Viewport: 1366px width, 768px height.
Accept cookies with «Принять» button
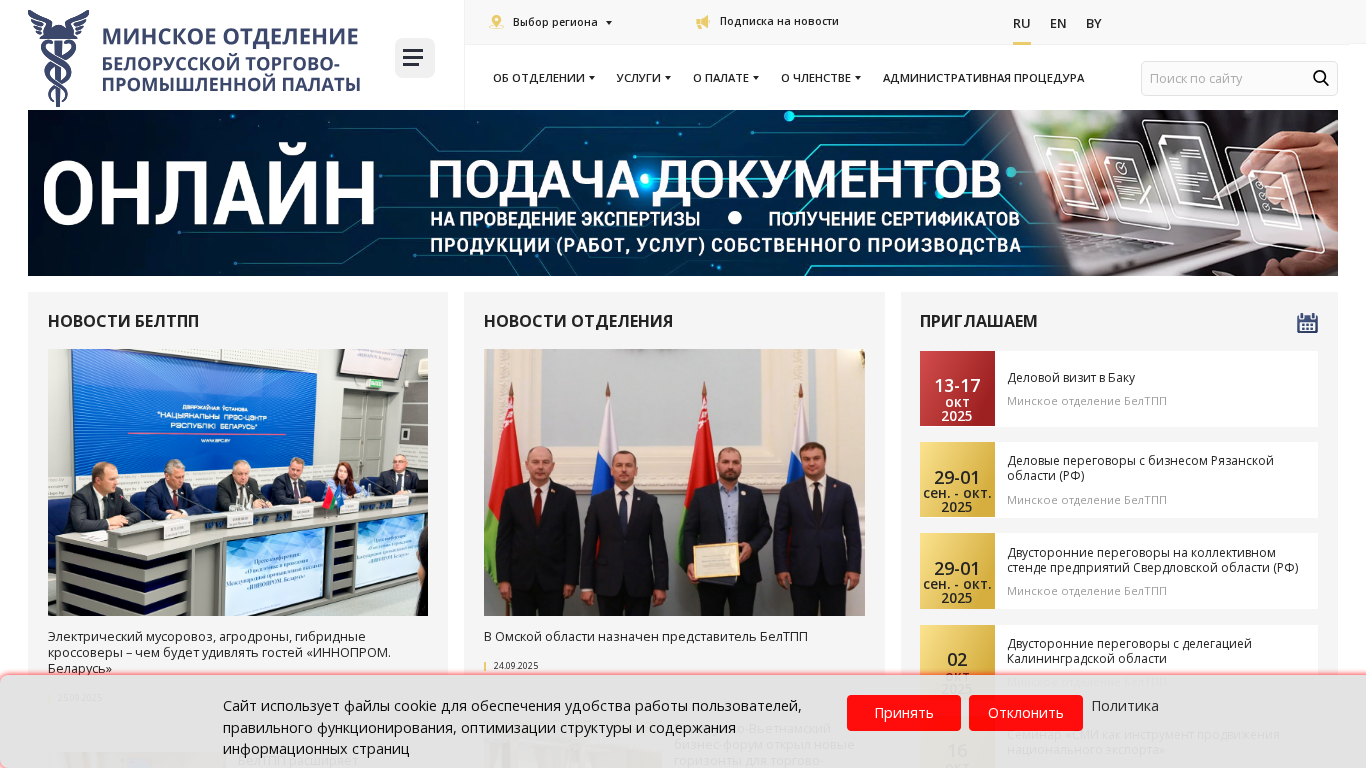pyautogui.click(x=904, y=713)
